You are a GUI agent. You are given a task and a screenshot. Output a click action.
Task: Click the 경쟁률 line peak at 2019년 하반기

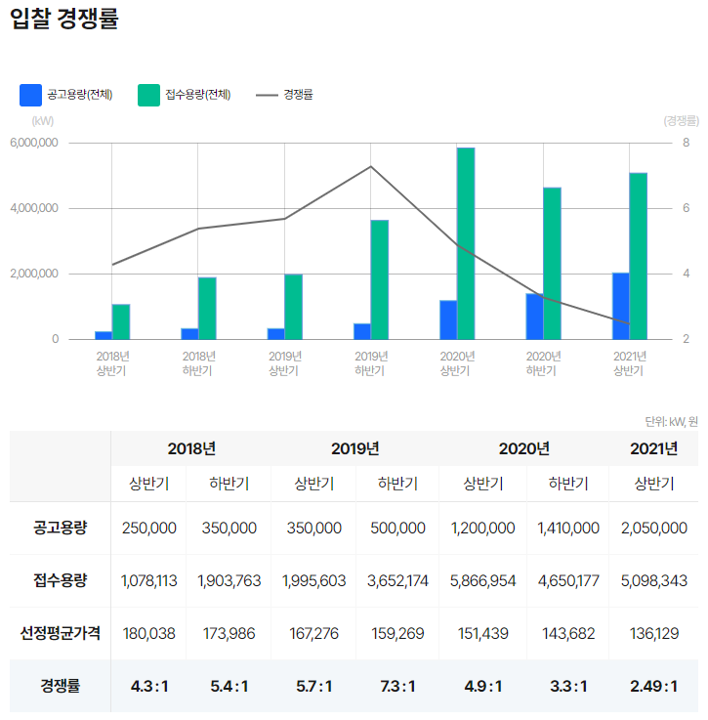pyautogui.click(x=371, y=166)
